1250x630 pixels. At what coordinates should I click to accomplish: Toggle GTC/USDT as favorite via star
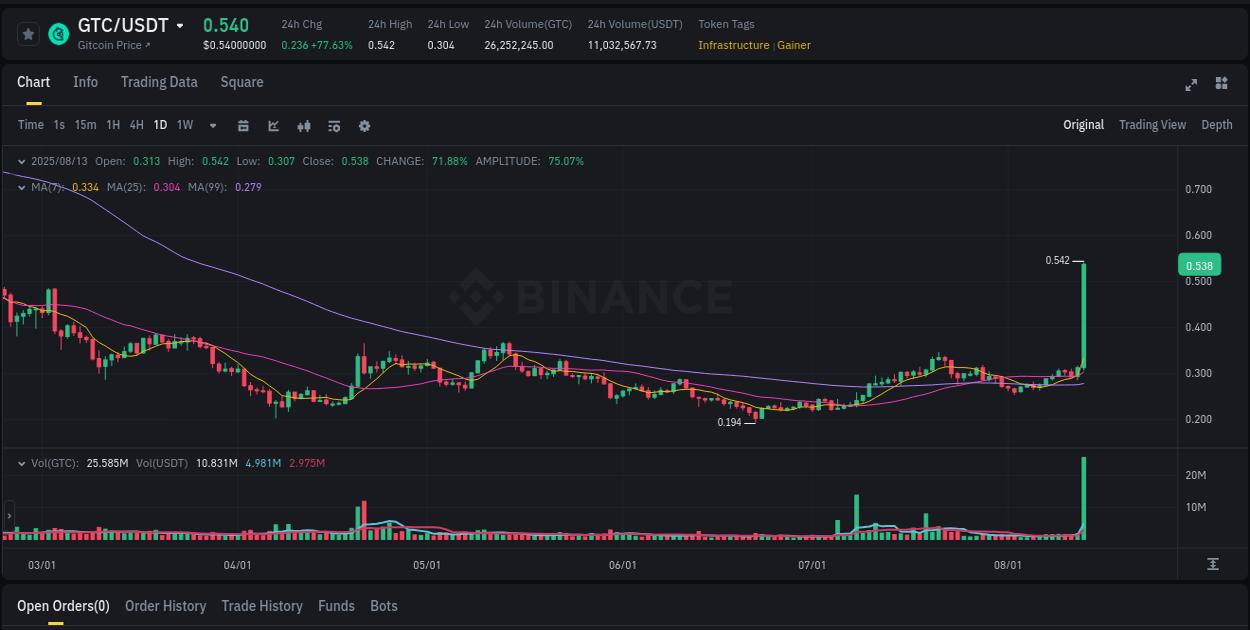point(27,33)
